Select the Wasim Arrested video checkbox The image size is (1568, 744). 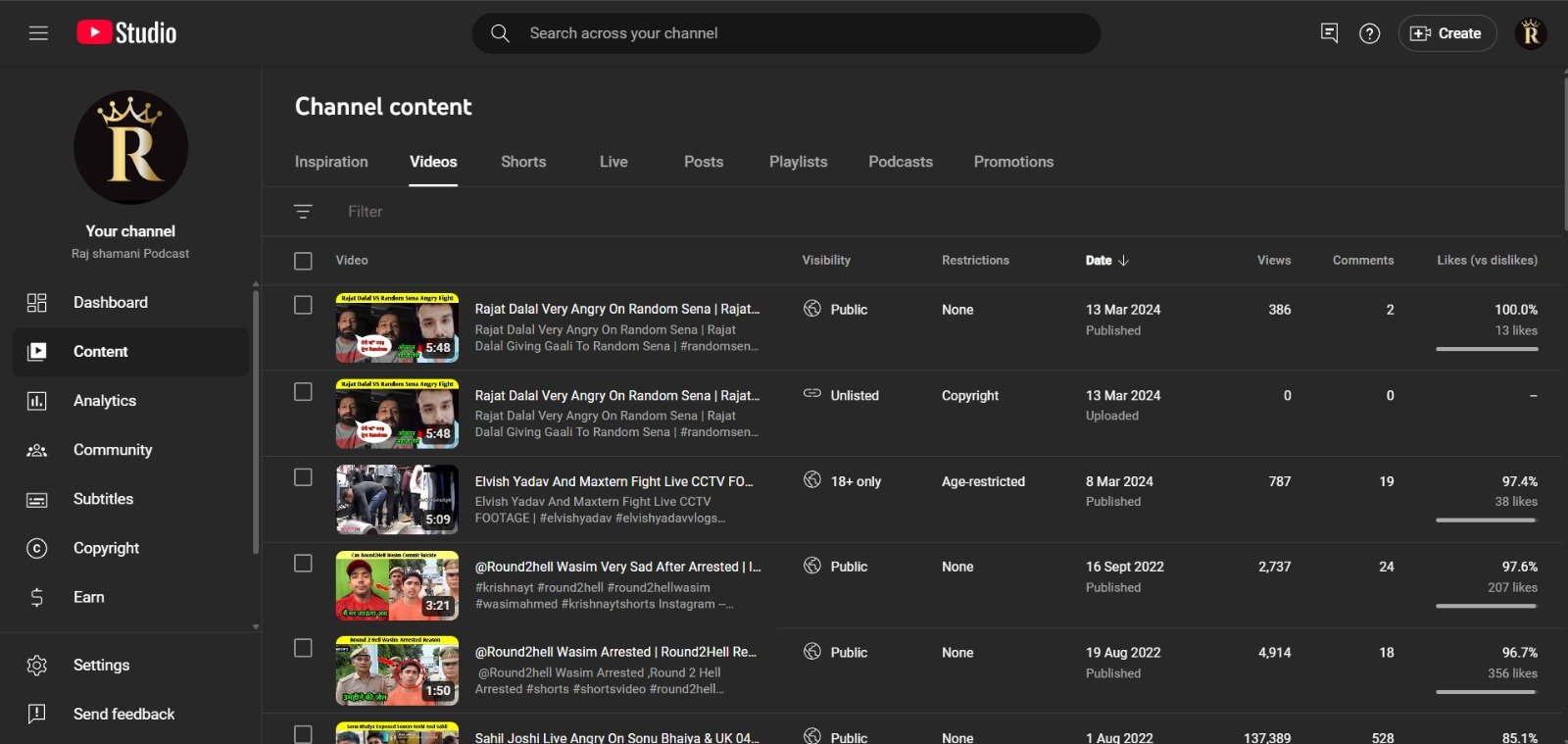(x=303, y=649)
